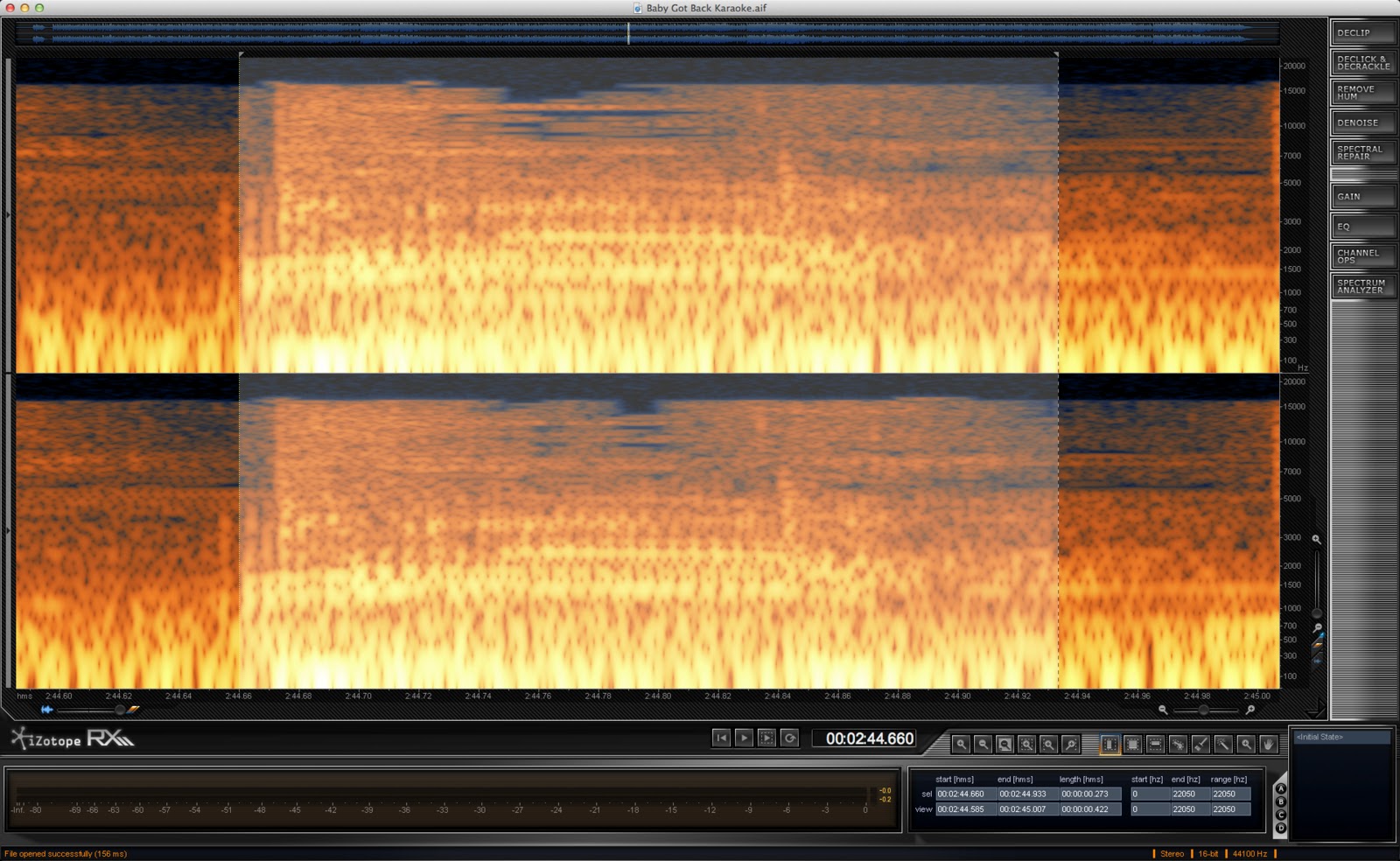Choose the magic wand selection tool
The image size is (1400, 861).
pyautogui.click(x=1223, y=744)
